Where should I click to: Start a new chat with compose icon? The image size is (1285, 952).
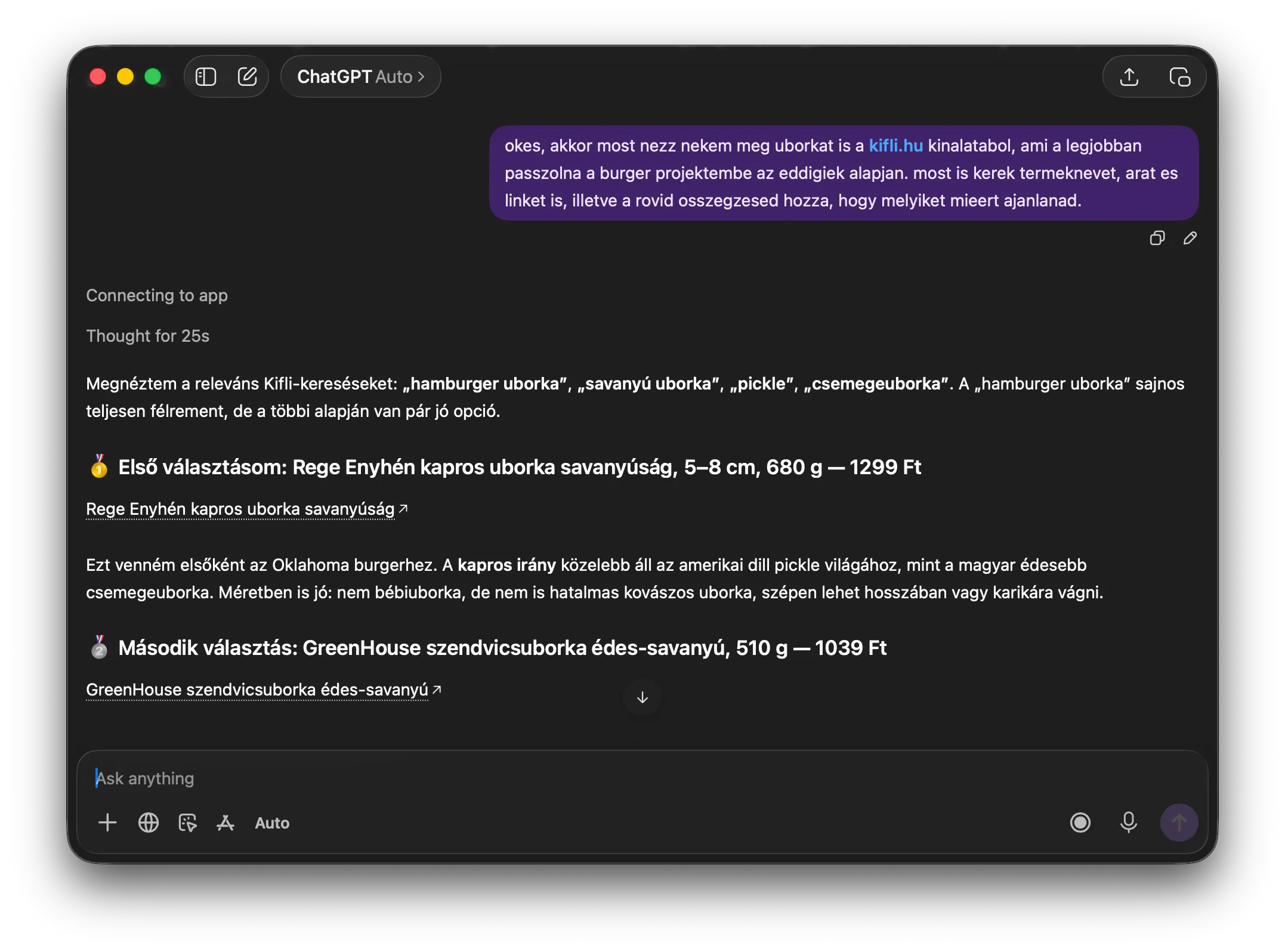(x=247, y=76)
